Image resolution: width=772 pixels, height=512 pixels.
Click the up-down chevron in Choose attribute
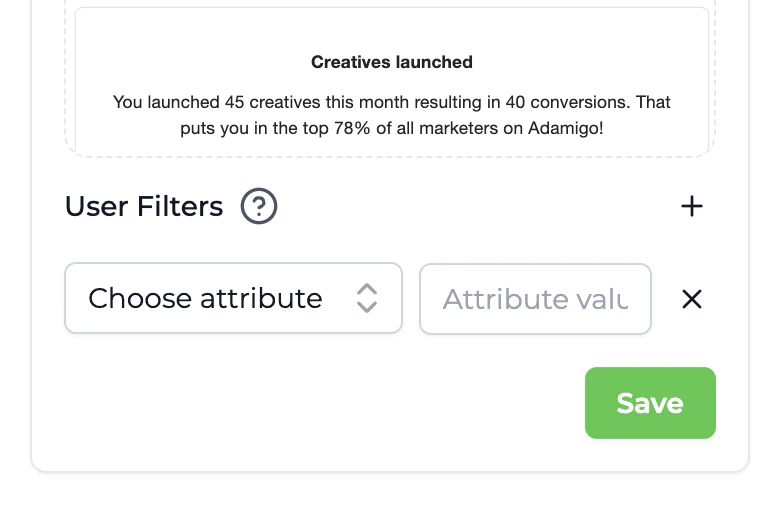pos(367,298)
